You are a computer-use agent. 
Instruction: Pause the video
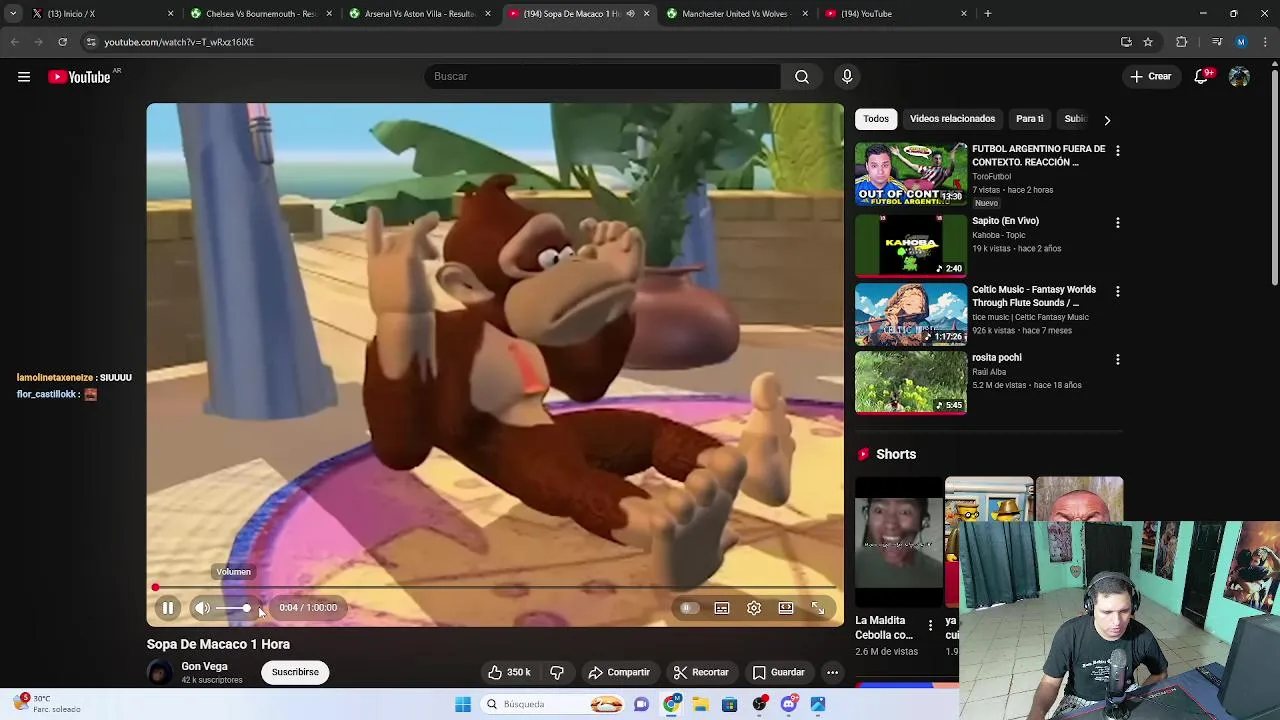pyautogui.click(x=168, y=608)
